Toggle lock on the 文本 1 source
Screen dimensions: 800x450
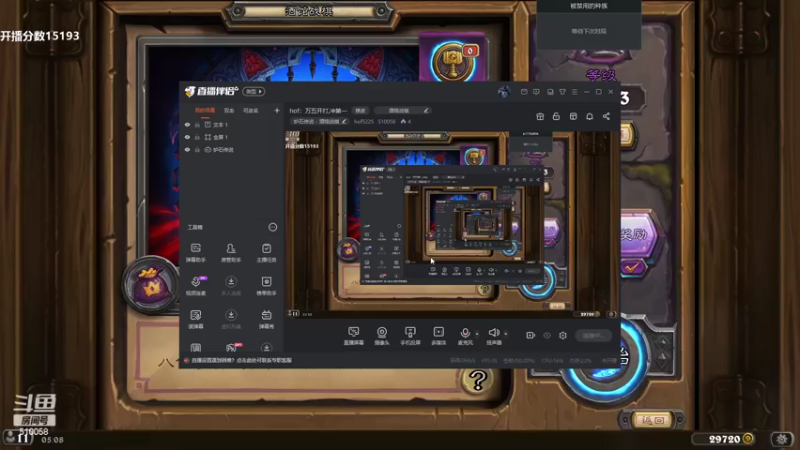click(x=197, y=124)
